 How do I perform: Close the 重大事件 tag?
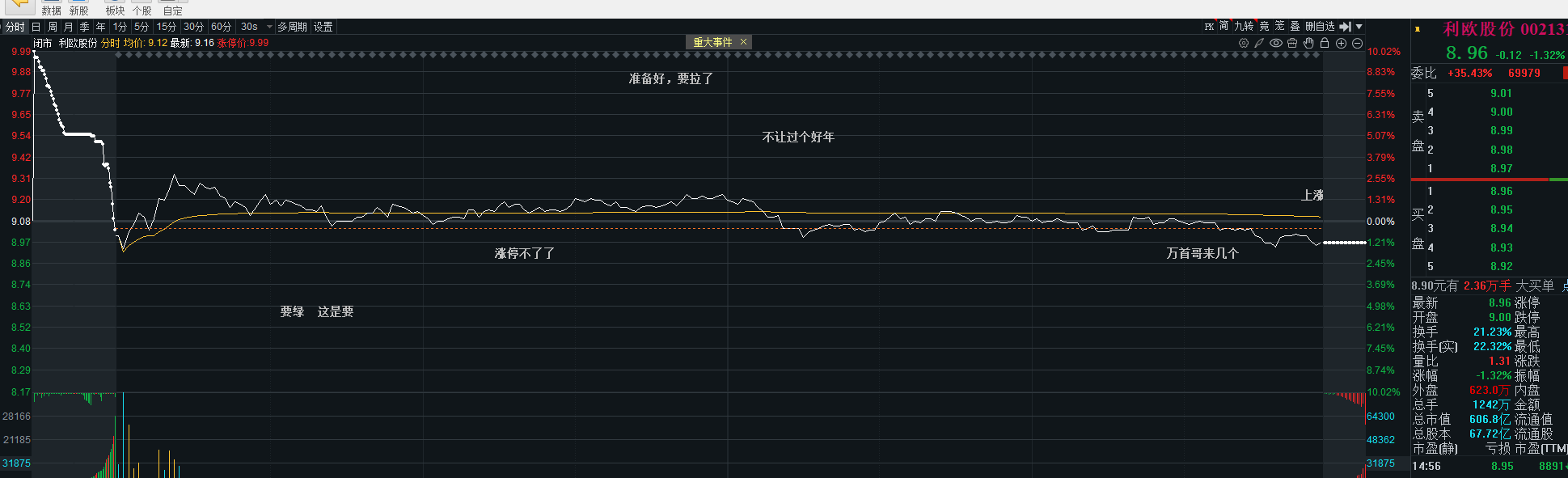pos(743,42)
